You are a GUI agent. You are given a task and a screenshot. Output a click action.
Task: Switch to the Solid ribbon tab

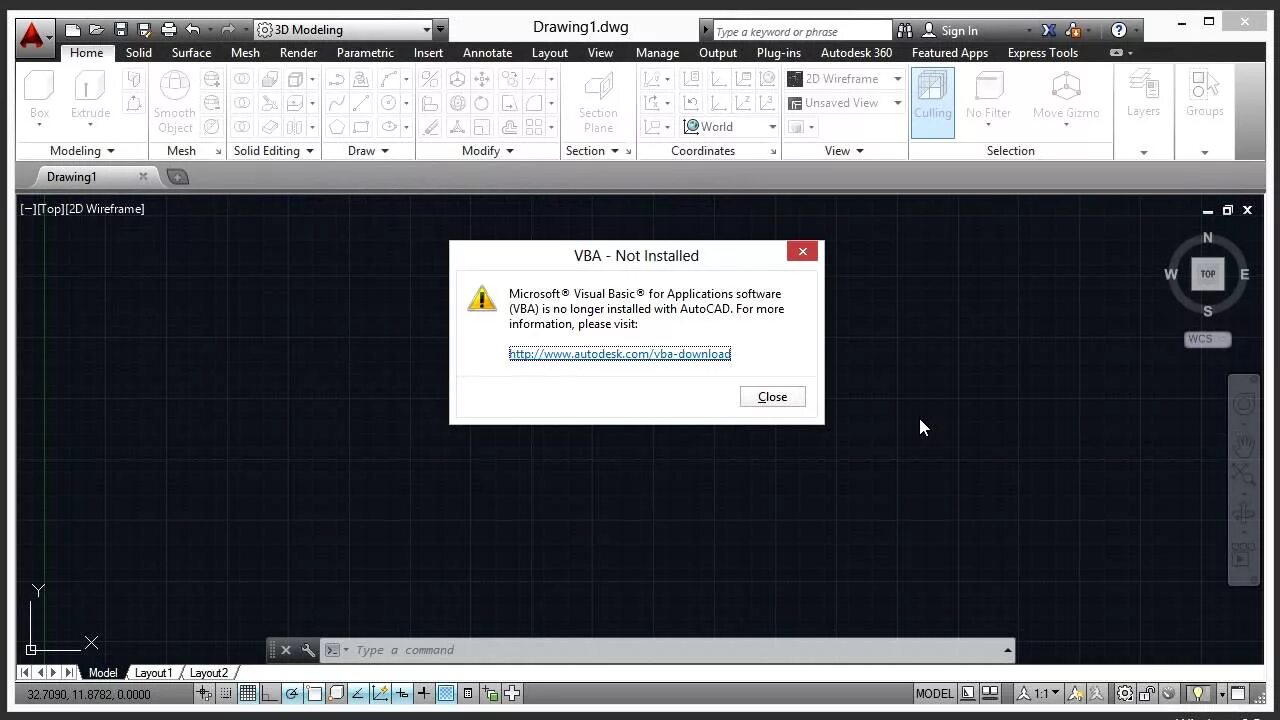139,52
